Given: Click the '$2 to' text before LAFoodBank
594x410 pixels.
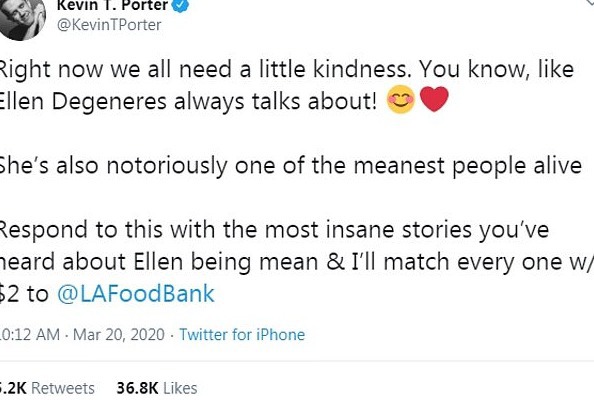Looking at the screenshot, I should [24, 294].
